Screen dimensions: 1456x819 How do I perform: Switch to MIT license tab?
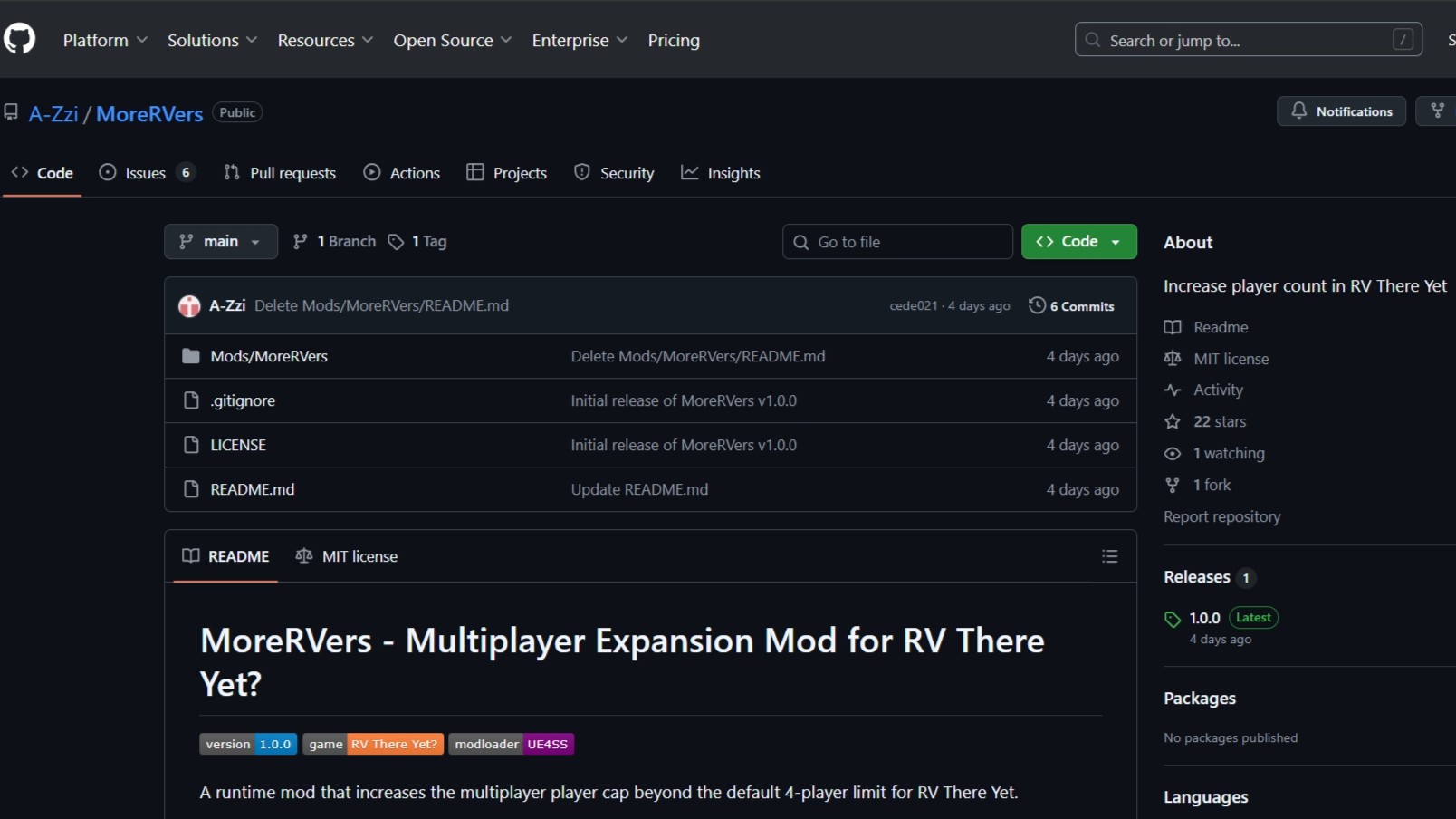(347, 556)
